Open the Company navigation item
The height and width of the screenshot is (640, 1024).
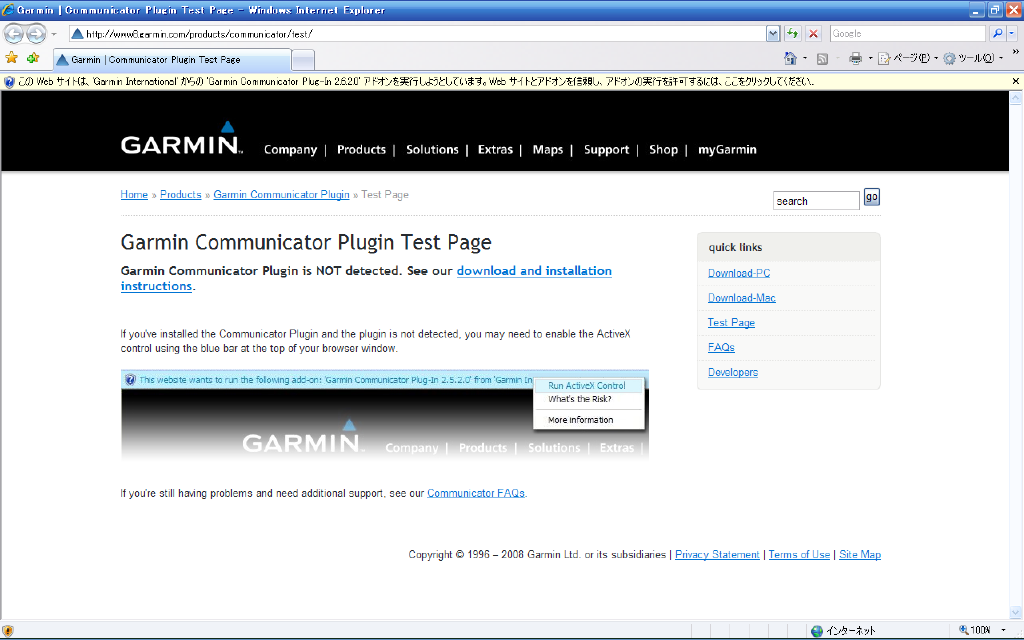pyautogui.click(x=290, y=150)
